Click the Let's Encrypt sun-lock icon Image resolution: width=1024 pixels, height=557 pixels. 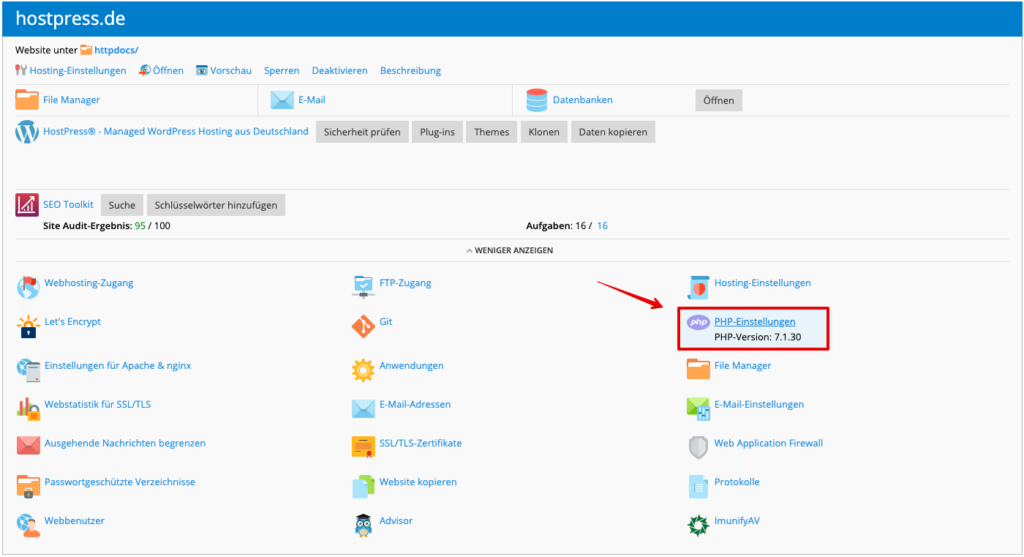pyautogui.click(x=28, y=326)
